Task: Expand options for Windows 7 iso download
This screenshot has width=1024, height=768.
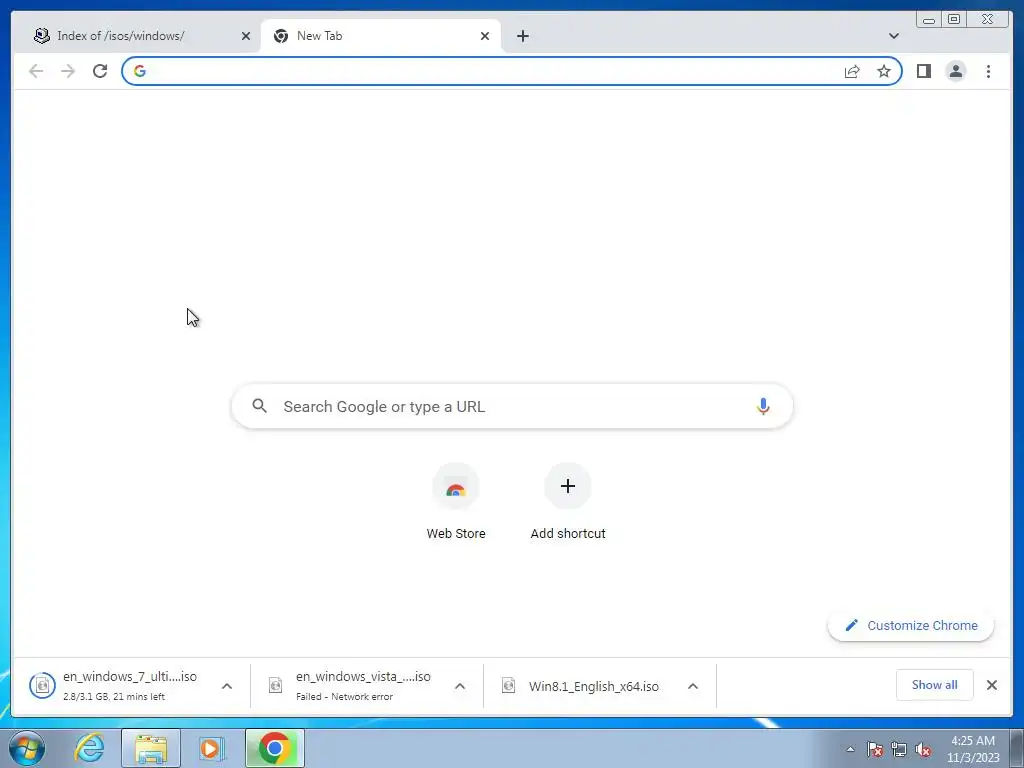Action: point(227,686)
